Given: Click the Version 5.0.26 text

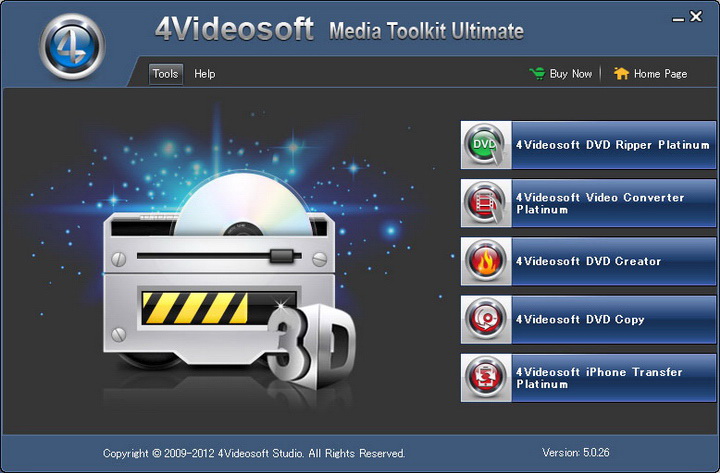Looking at the screenshot, I should tap(575, 453).
